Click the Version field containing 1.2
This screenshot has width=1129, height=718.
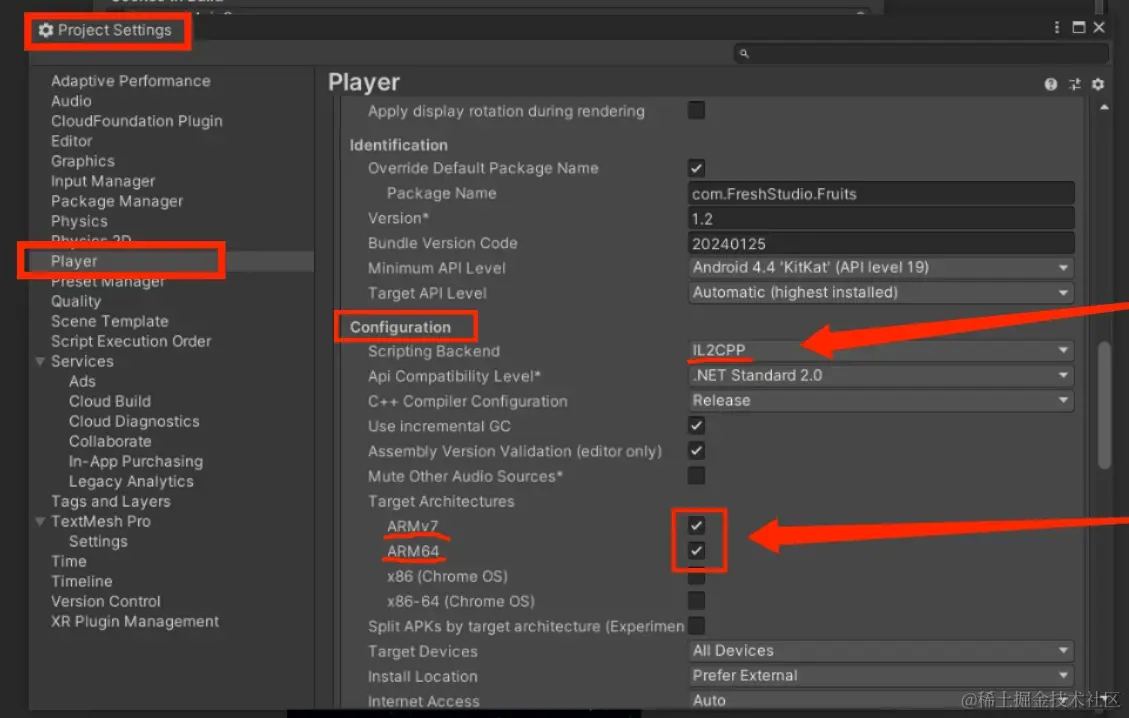(881, 219)
